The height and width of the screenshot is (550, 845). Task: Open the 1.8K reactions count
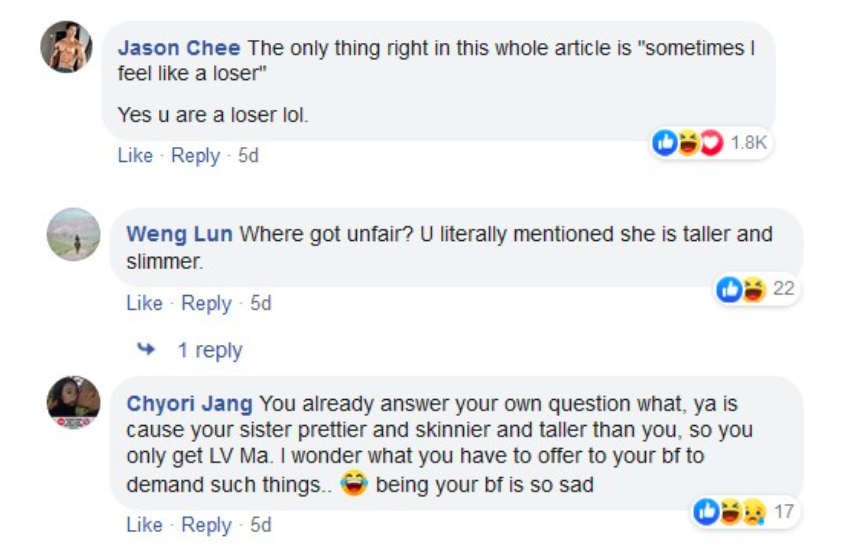748,143
